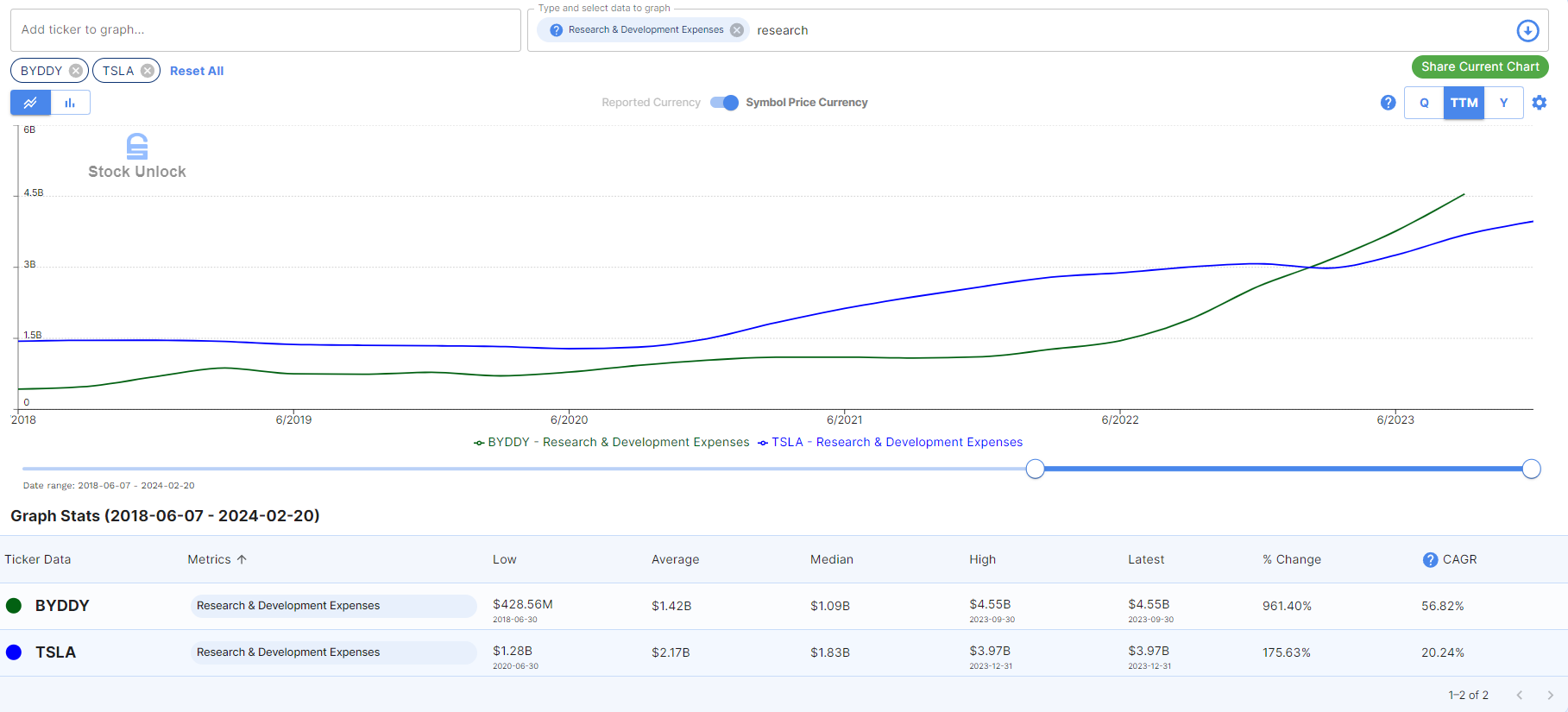Click the BYDDY row ticker name
This screenshot has width=1568, height=712.
click(62, 606)
